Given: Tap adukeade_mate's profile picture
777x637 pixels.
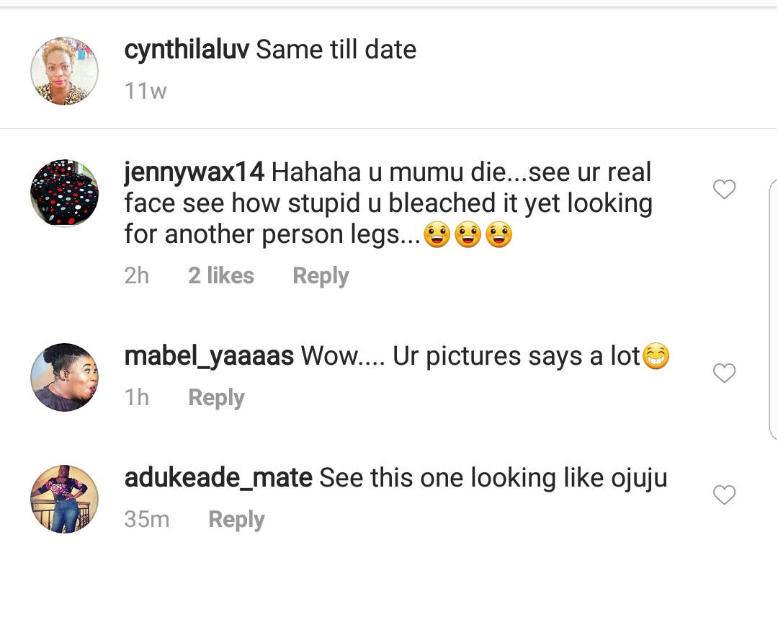Looking at the screenshot, I should (x=65, y=499).
